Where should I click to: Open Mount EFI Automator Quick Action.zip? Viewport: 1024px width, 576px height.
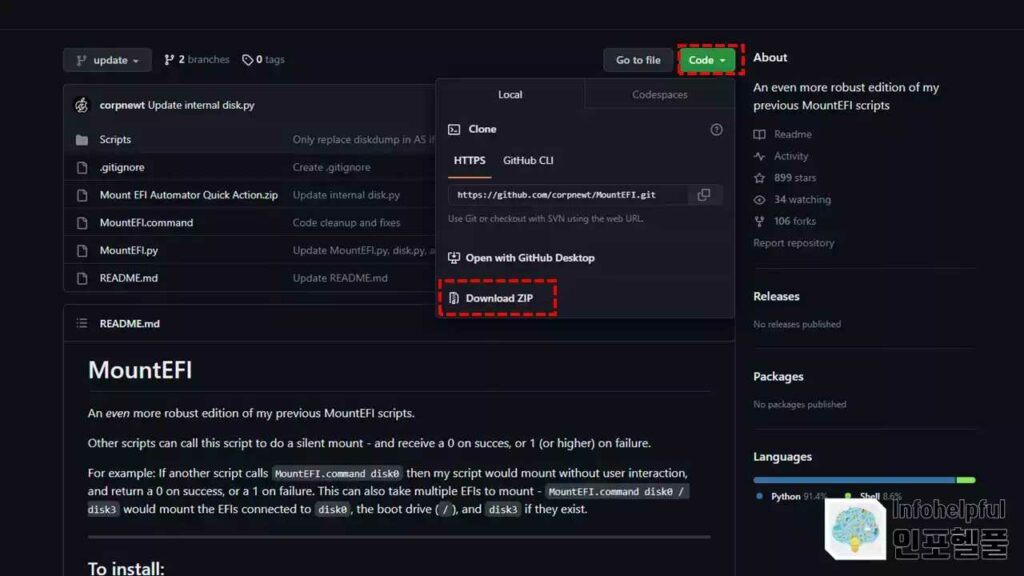(189, 195)
